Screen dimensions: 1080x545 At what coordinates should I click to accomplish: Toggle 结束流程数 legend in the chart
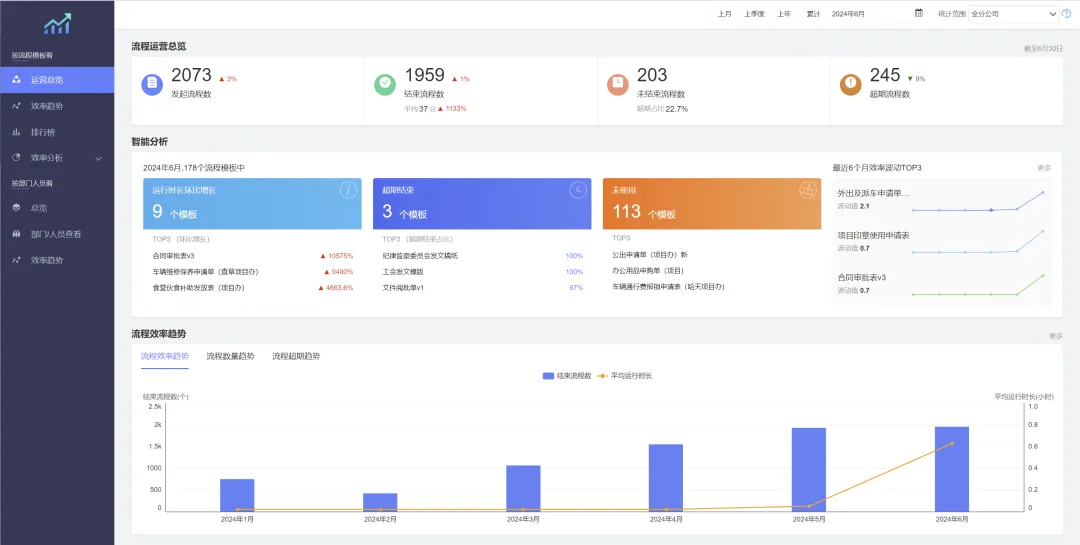pos(566,376)
